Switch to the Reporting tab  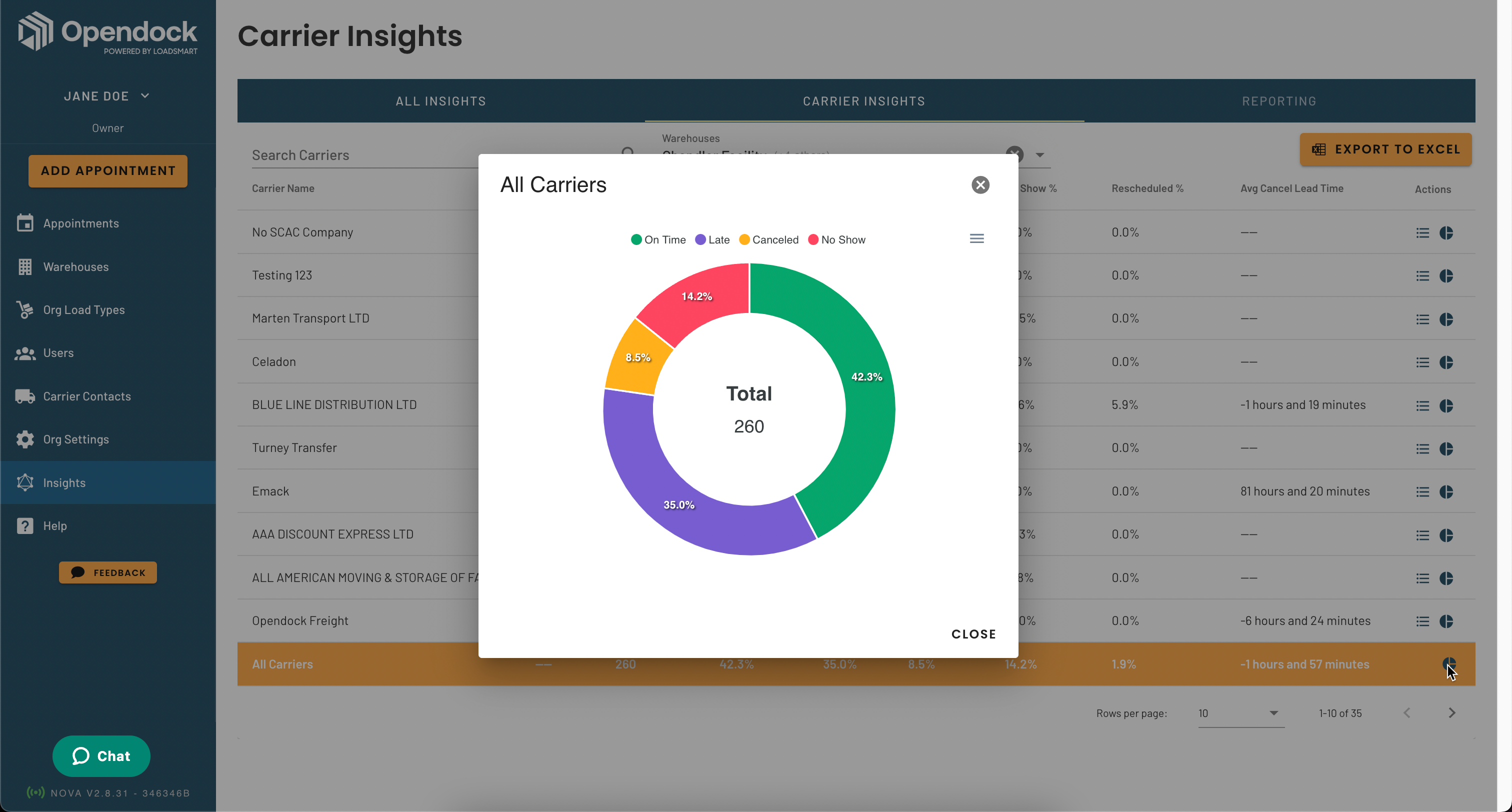click(1279, 101)
